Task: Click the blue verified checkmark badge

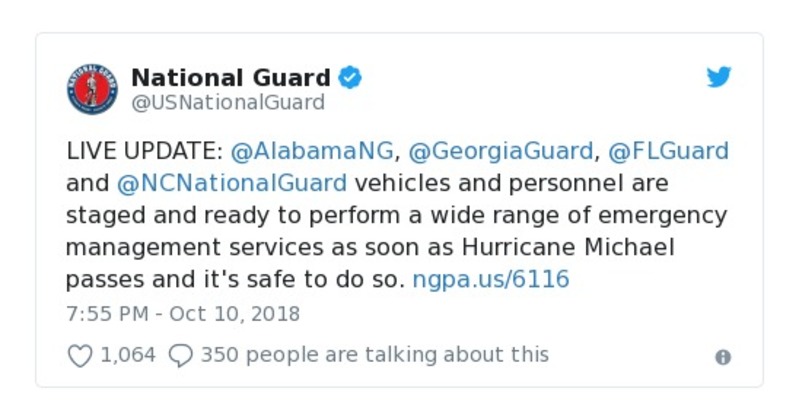Action: pos(350,77)
